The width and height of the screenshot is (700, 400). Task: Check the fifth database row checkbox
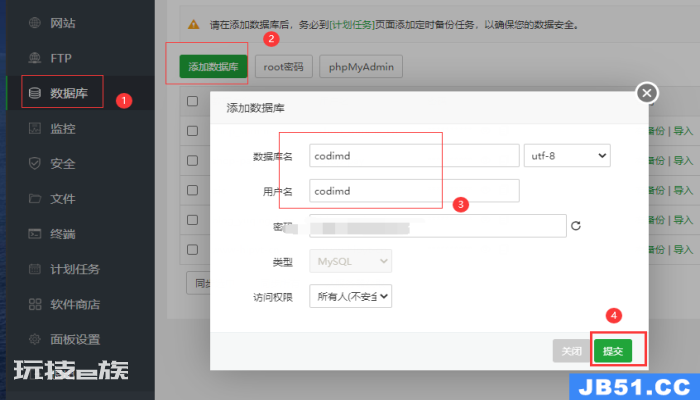coord(192,250)
